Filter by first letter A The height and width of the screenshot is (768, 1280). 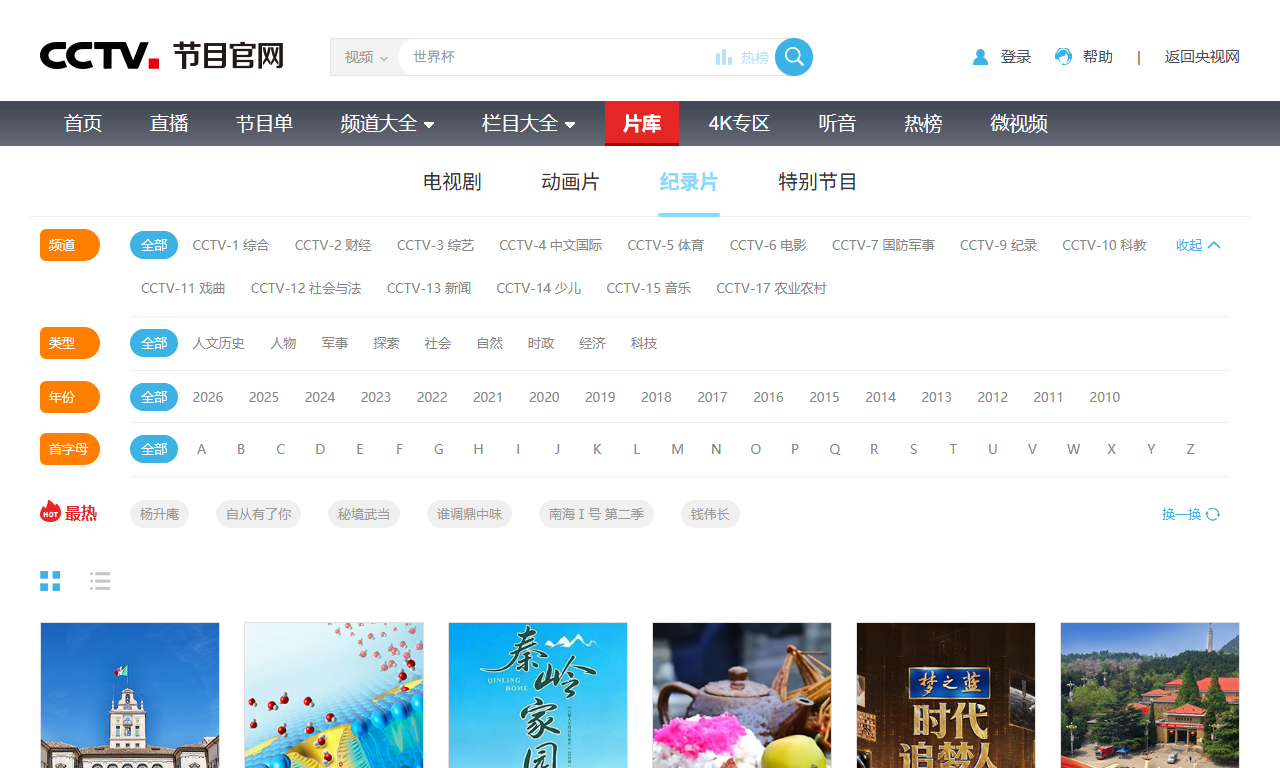(x=201, y=449)
